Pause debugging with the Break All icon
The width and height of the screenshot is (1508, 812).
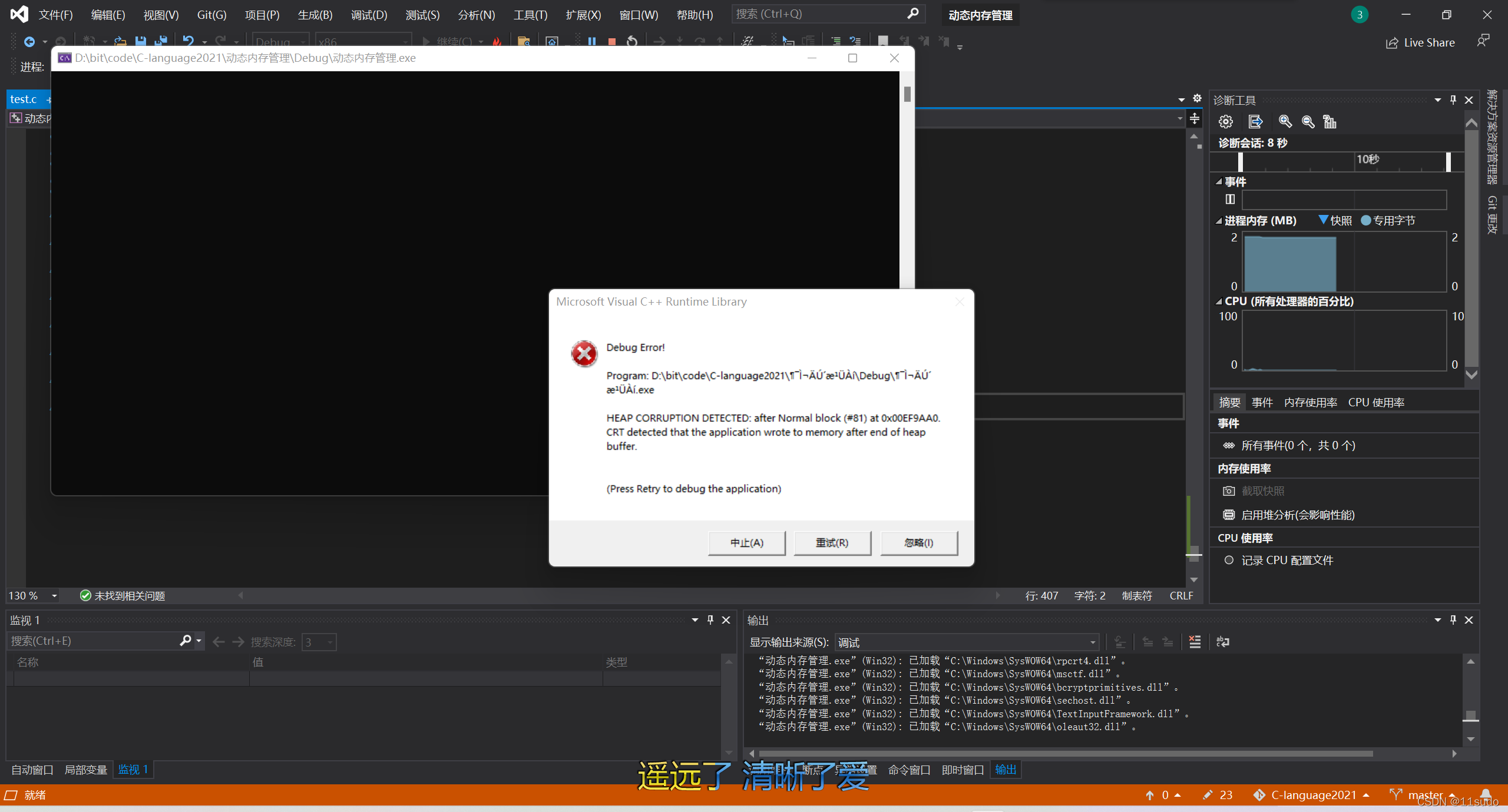pyautogui.click(x=592, y=42)
